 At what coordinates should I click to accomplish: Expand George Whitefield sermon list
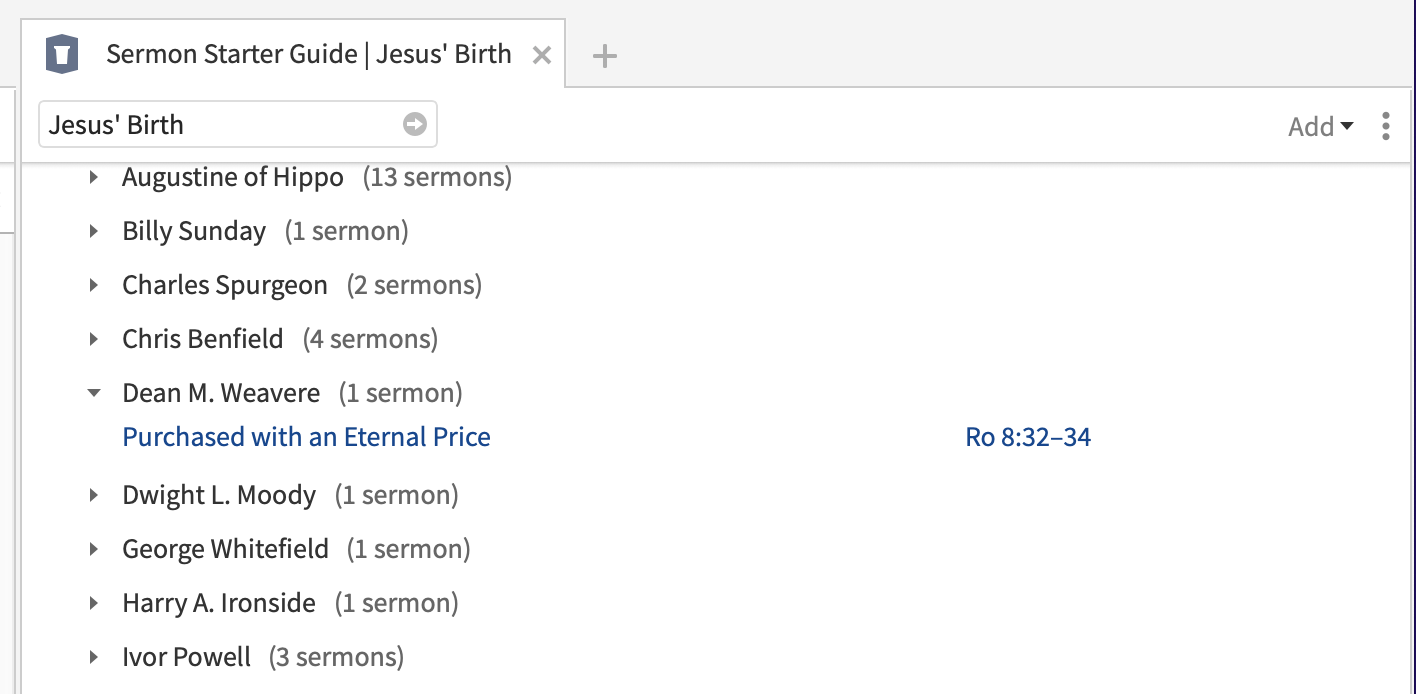[x=94, y=549]
